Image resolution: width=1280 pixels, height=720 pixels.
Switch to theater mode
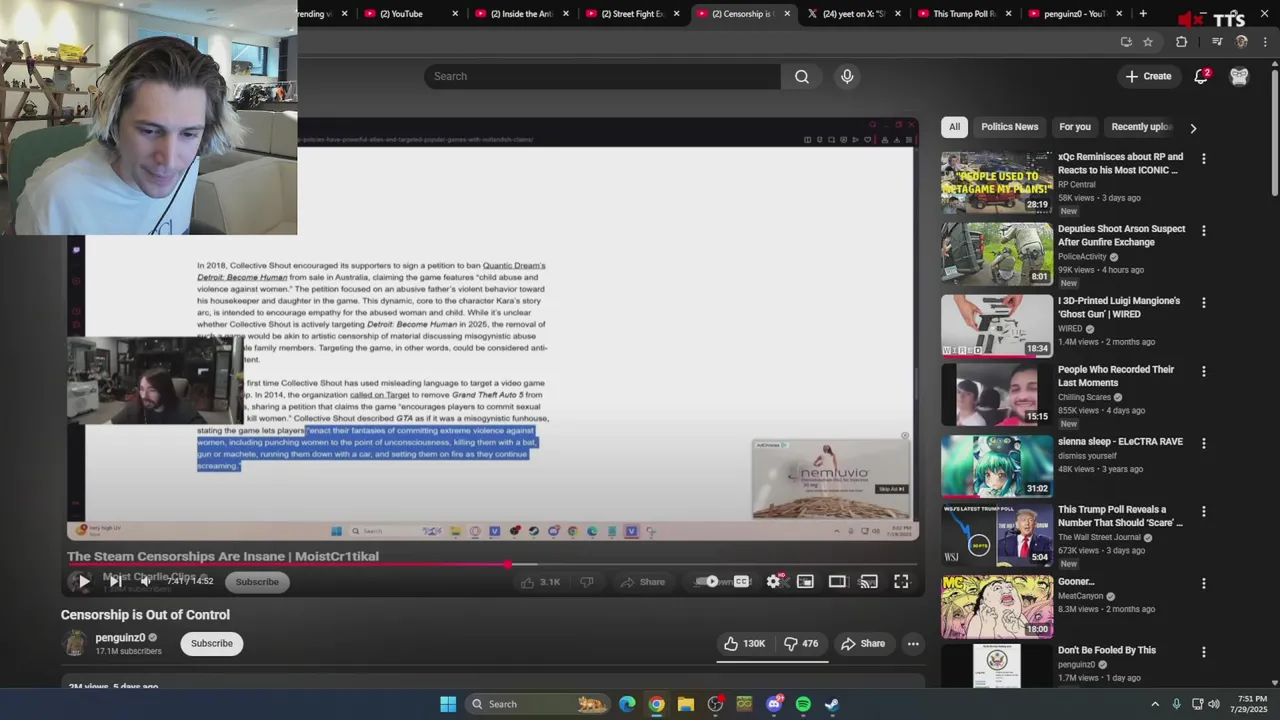tap(837, 581)
